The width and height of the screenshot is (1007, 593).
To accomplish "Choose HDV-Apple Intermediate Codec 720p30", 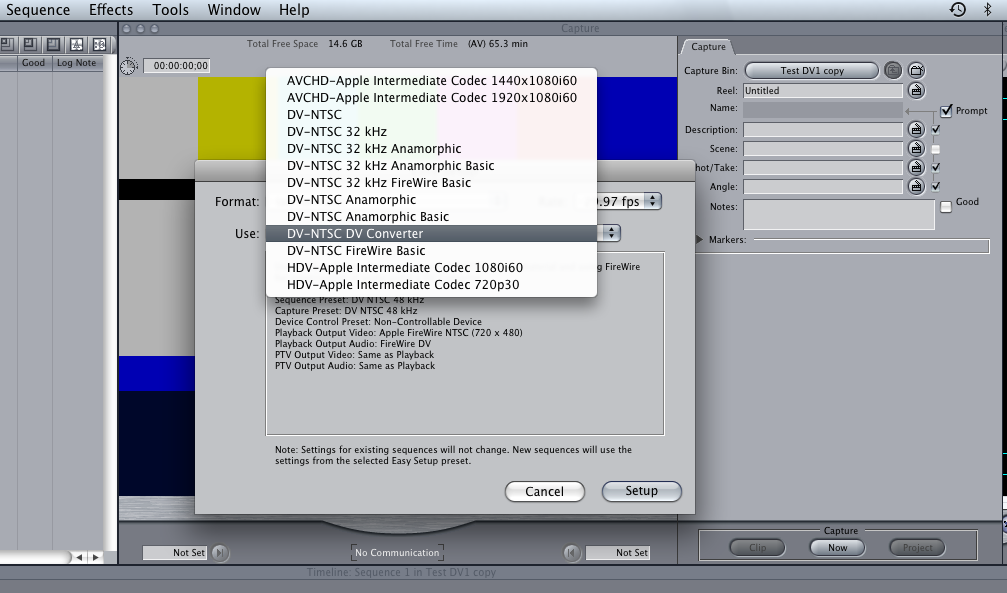I will pyautogui.click(x=431, y=285).
